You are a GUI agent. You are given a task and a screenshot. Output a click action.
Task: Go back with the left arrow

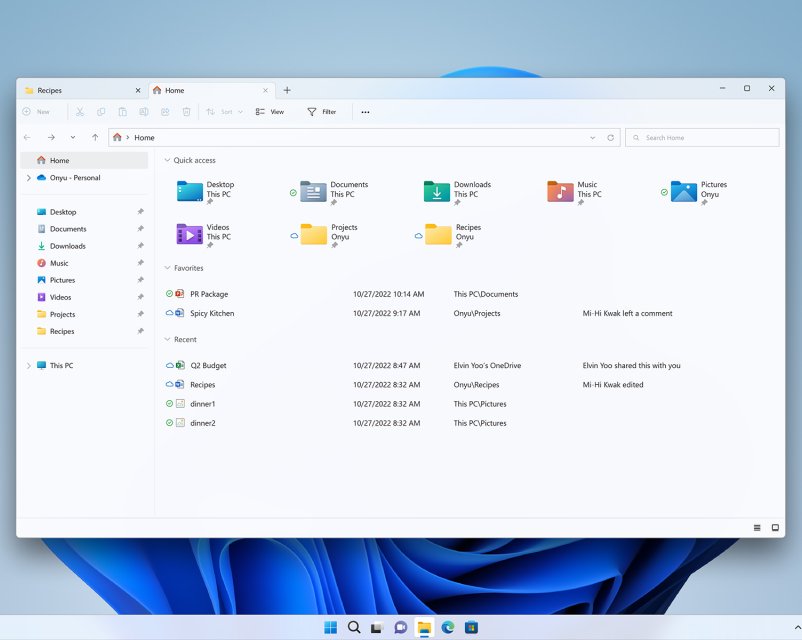tap(27, 137)
